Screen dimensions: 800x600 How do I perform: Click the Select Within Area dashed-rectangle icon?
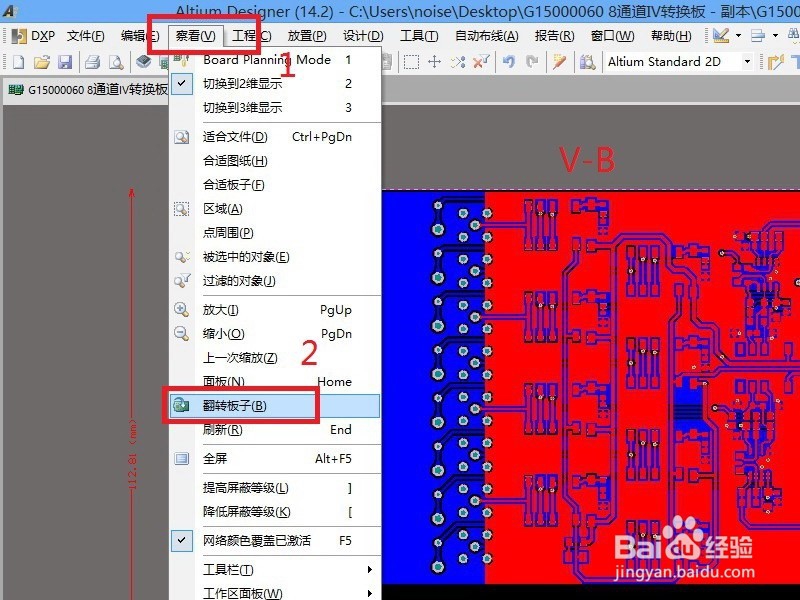[x=411, y=62]
